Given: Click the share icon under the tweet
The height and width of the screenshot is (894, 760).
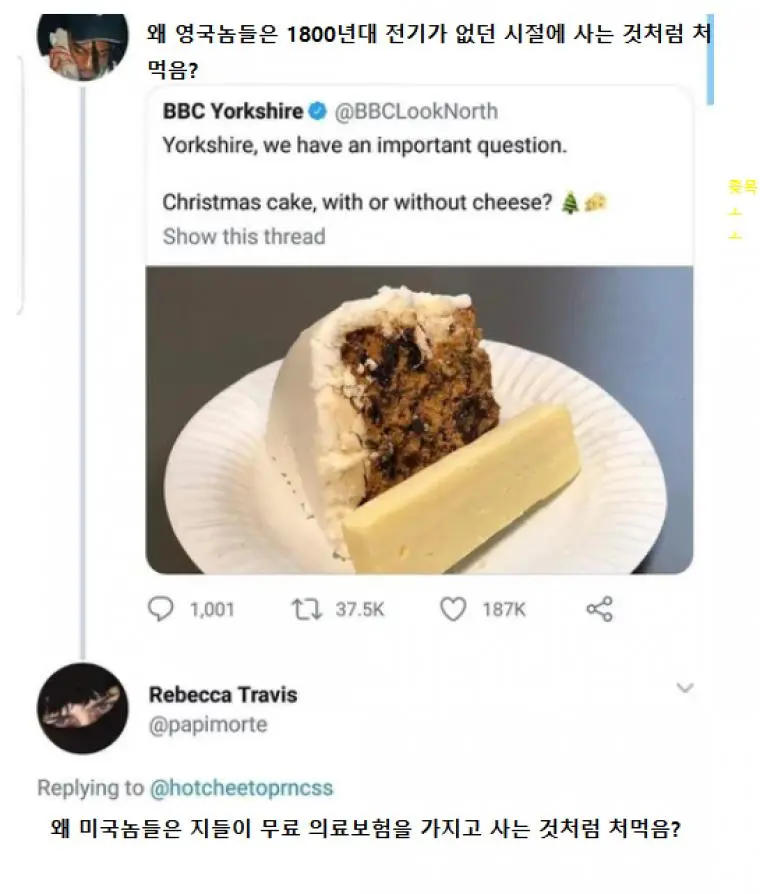Looking at the screenshot, I should click(599, 609).
